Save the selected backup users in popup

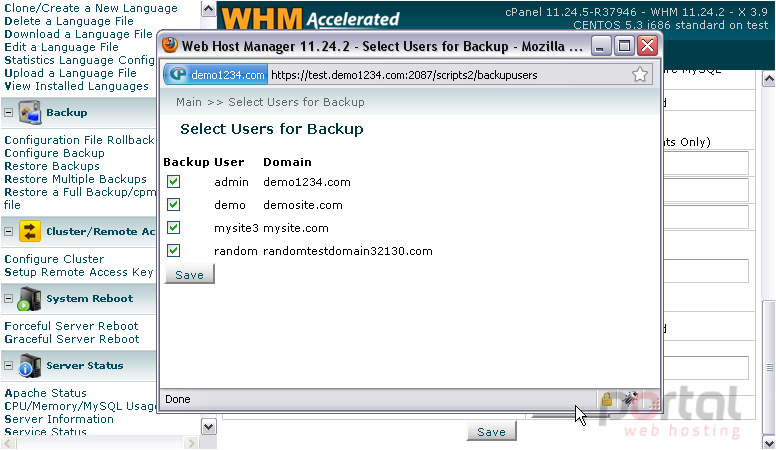(190, 274)
